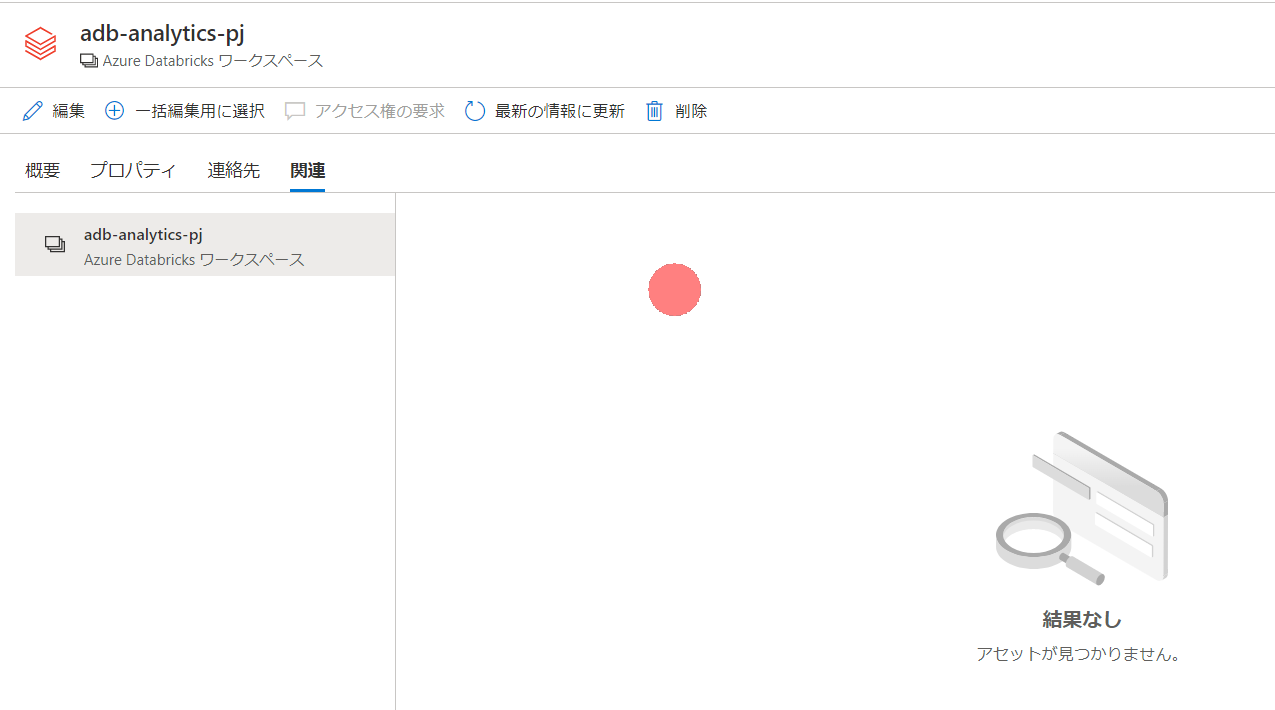Select the pencil edit icon in the toolbar
The image size is (1275, 710).
(33, 110)
